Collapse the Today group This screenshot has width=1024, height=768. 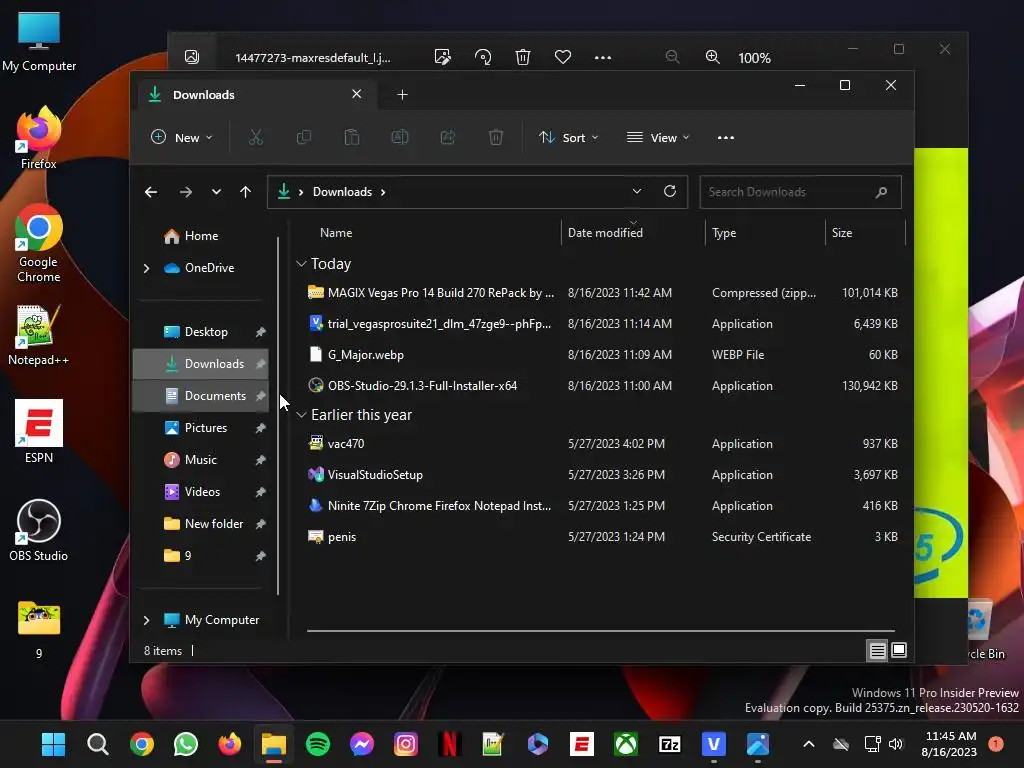[x=301, y=264]
